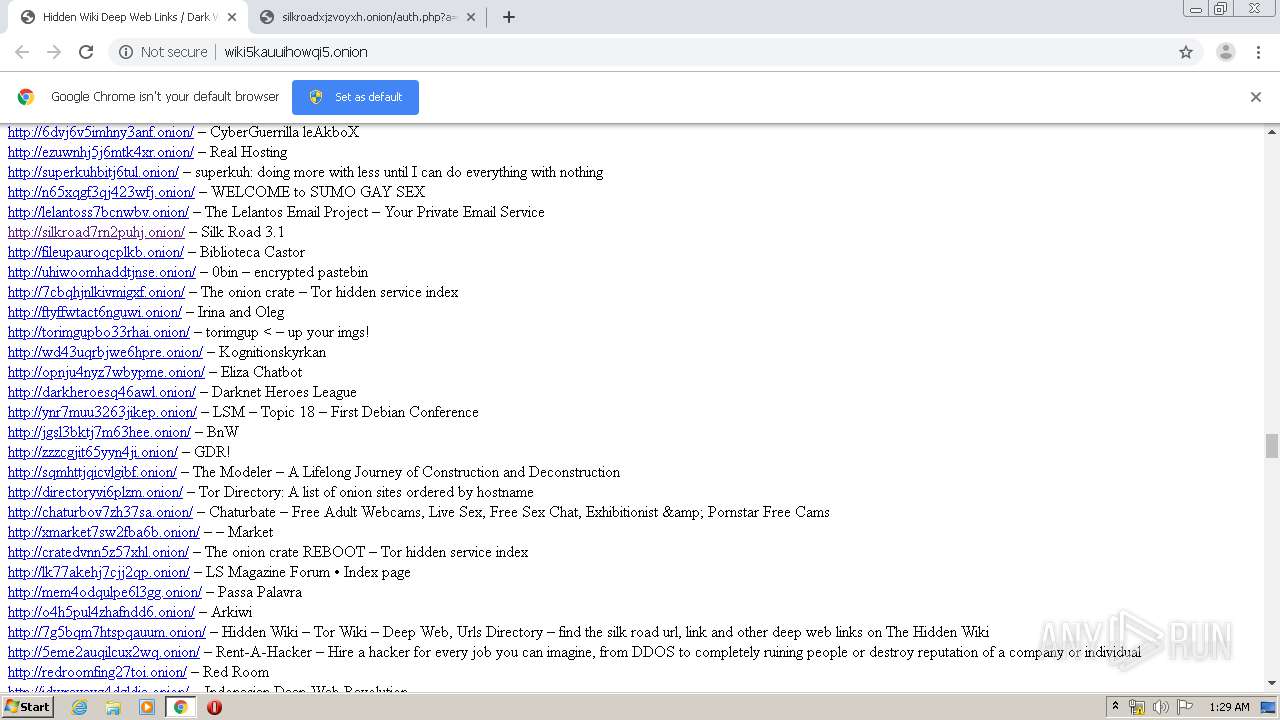Open the LSM First Debian Conference link

[x=102, y=412]
